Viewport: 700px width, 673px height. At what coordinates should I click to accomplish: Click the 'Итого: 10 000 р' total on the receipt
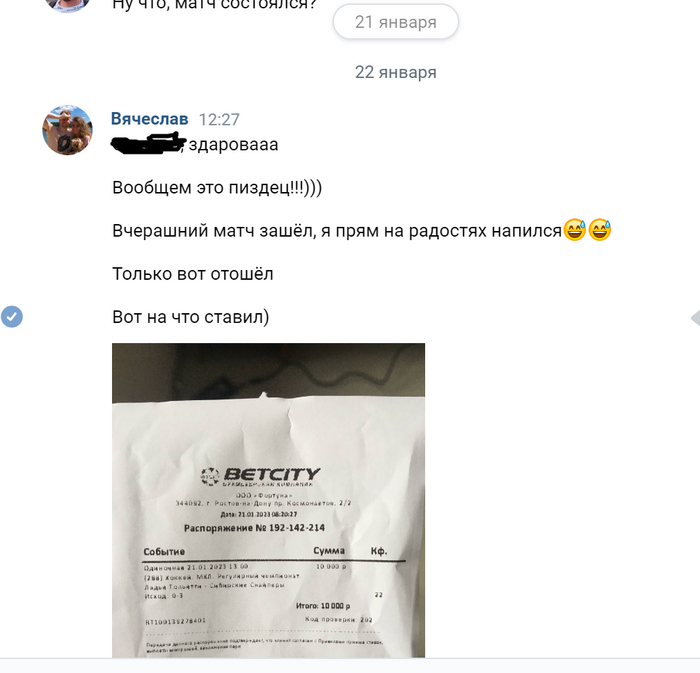323,606
